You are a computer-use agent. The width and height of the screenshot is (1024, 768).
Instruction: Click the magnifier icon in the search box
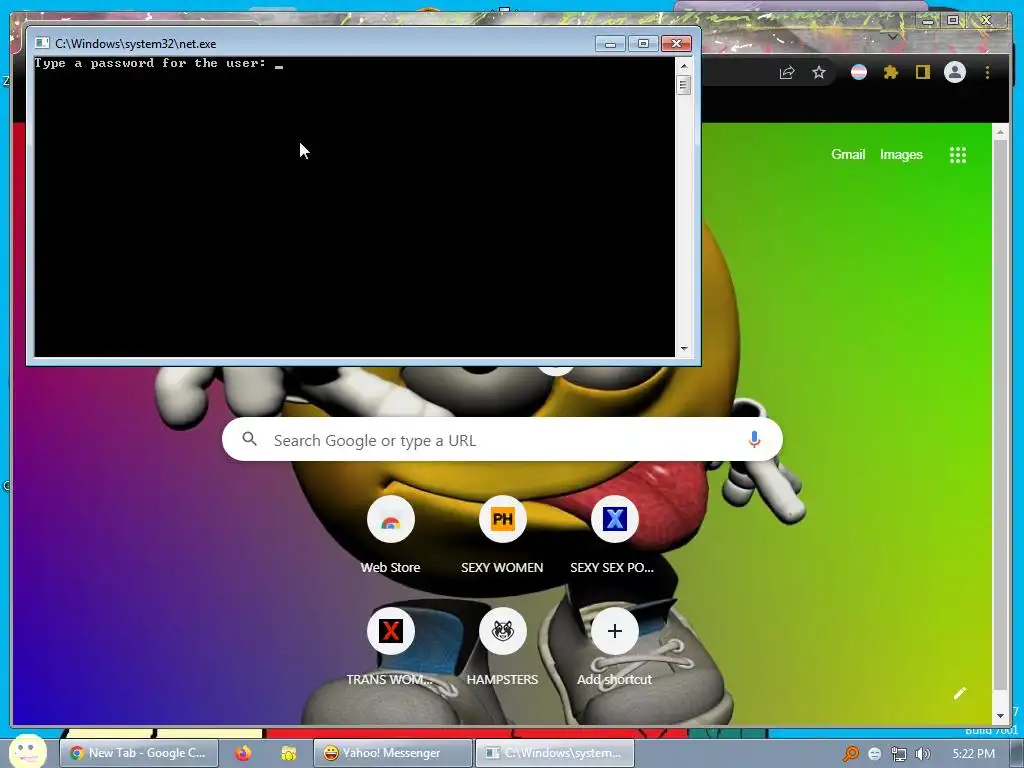point(249,439)
